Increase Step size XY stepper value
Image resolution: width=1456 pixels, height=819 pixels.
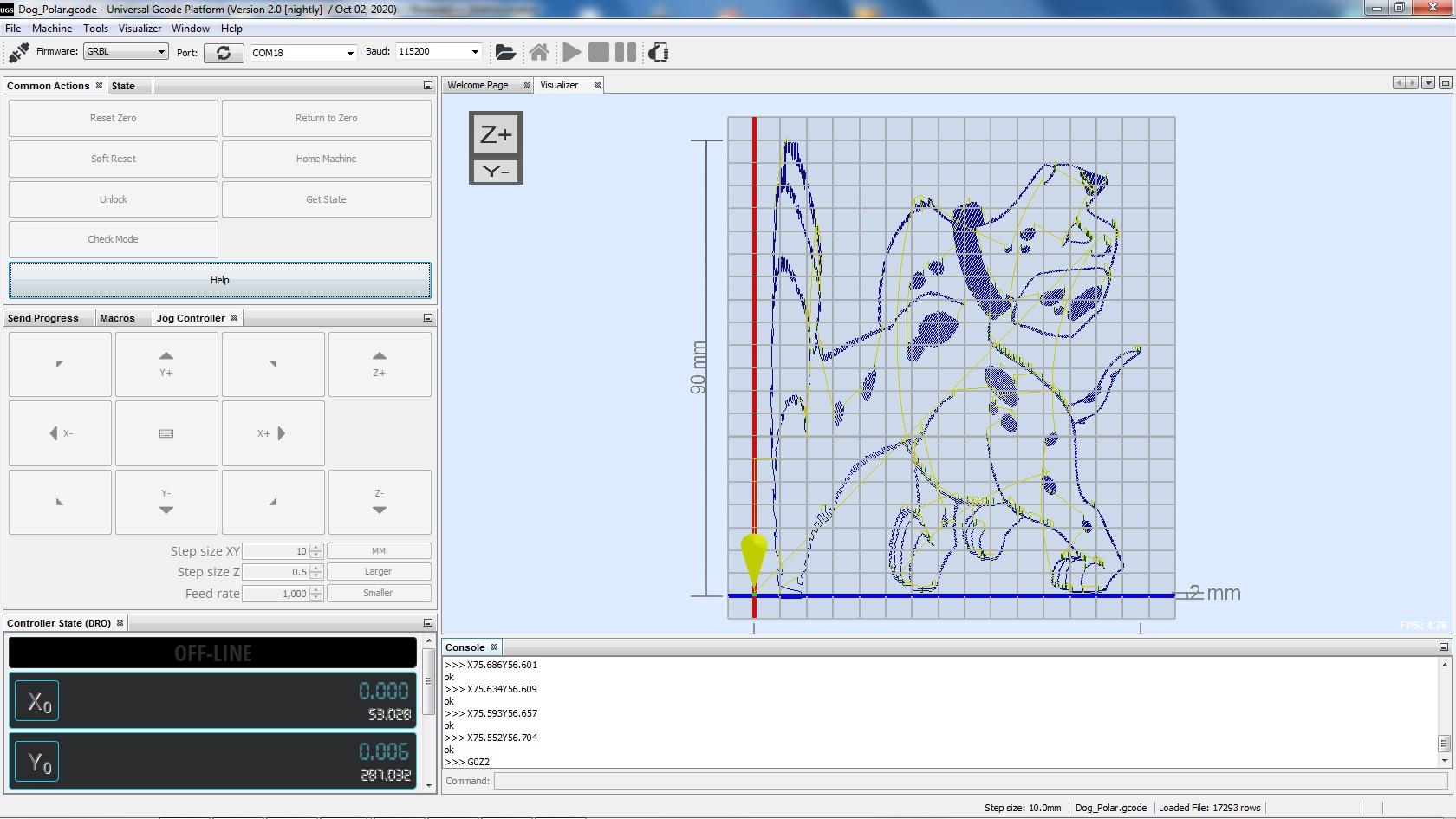coord(316,548)
